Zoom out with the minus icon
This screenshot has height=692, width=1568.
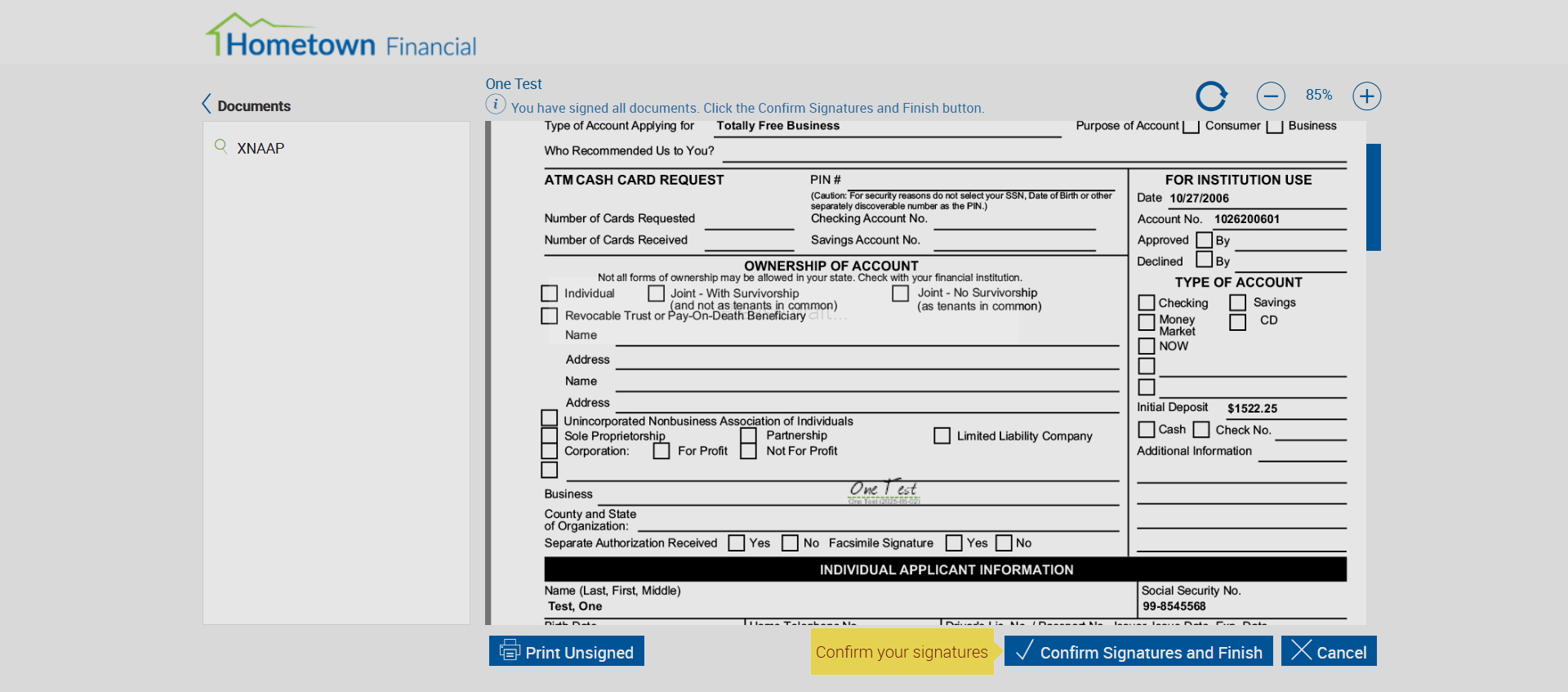1271,96
